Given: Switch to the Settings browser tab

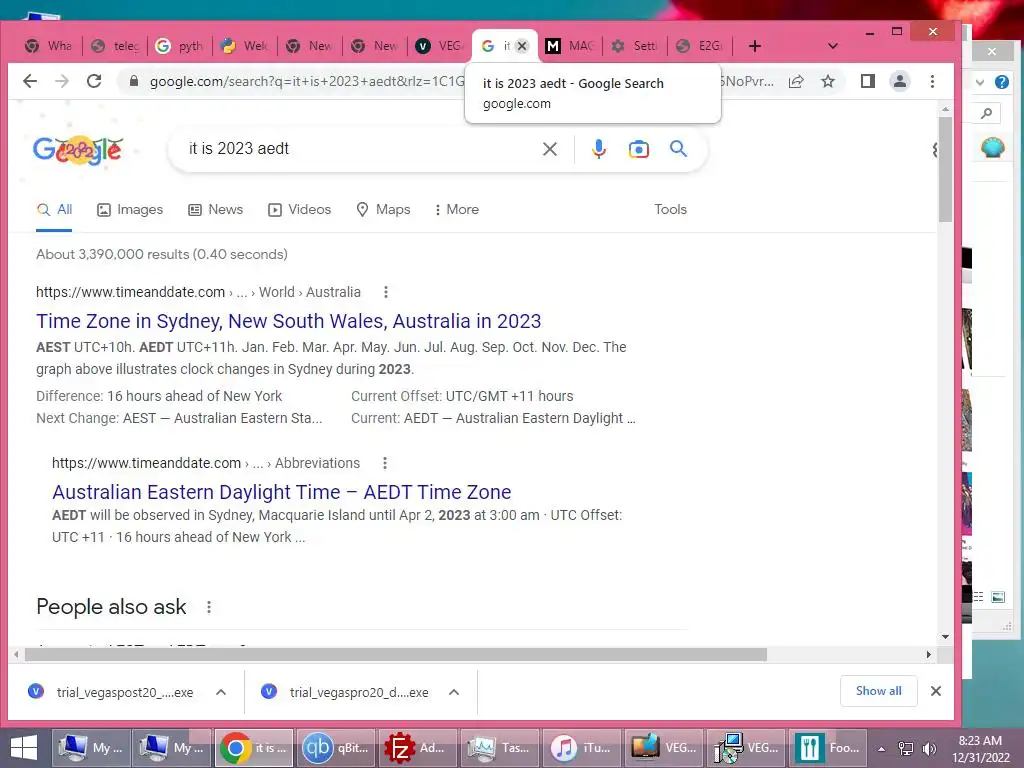Looking at the screenshot, I should tap(635, 46).
